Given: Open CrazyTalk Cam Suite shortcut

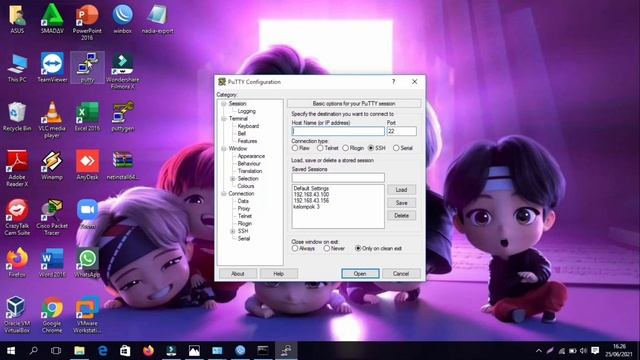Looking at the screenshot, I should (17, 217).
